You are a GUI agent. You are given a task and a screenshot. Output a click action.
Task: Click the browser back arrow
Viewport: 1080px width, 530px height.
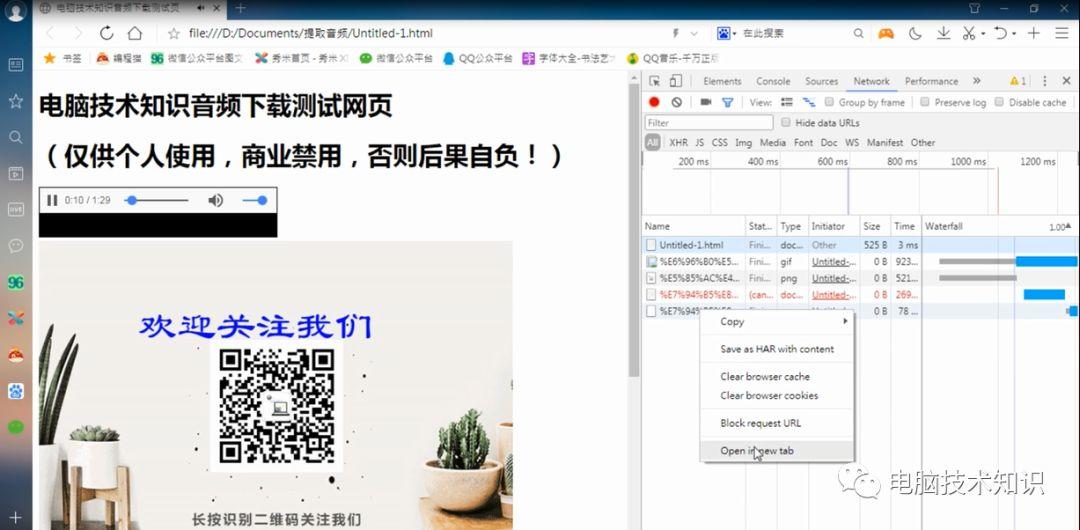(50, 33)
